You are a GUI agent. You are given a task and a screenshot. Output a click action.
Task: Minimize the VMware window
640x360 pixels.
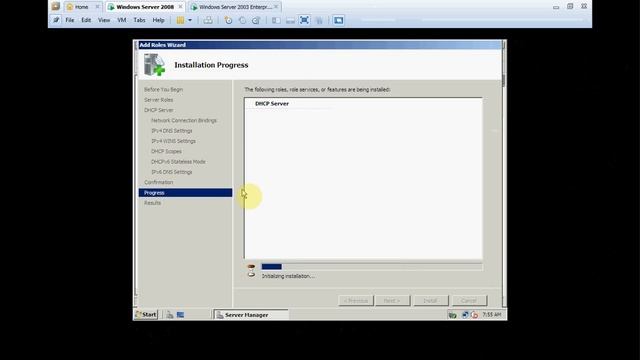(556, 7)
